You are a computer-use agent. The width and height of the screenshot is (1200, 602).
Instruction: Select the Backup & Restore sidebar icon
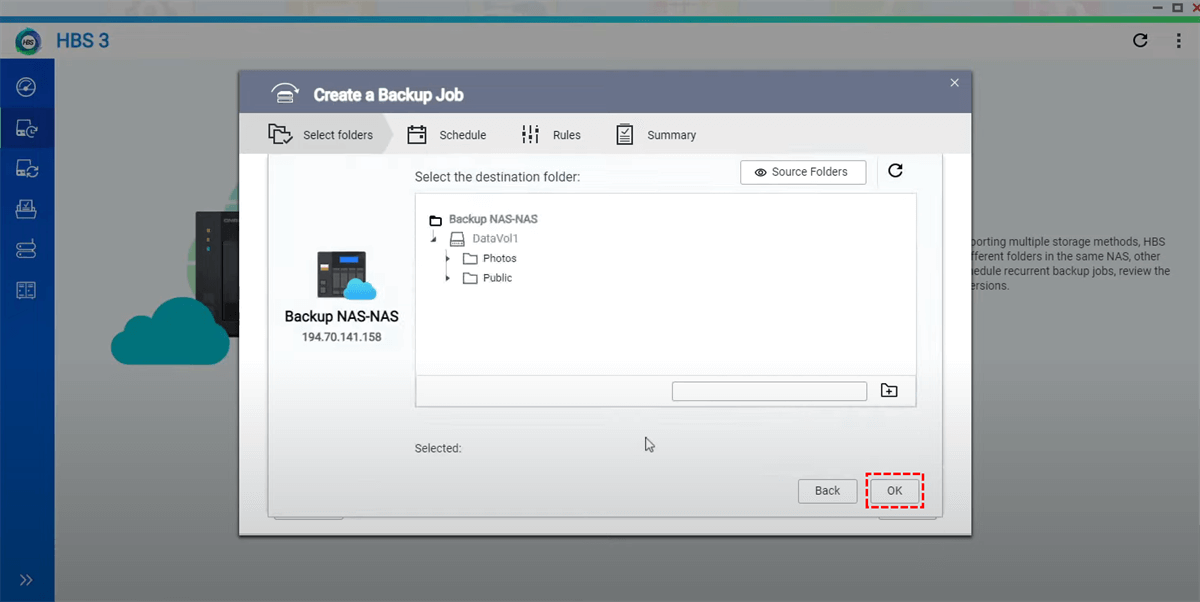click(27, 129)
